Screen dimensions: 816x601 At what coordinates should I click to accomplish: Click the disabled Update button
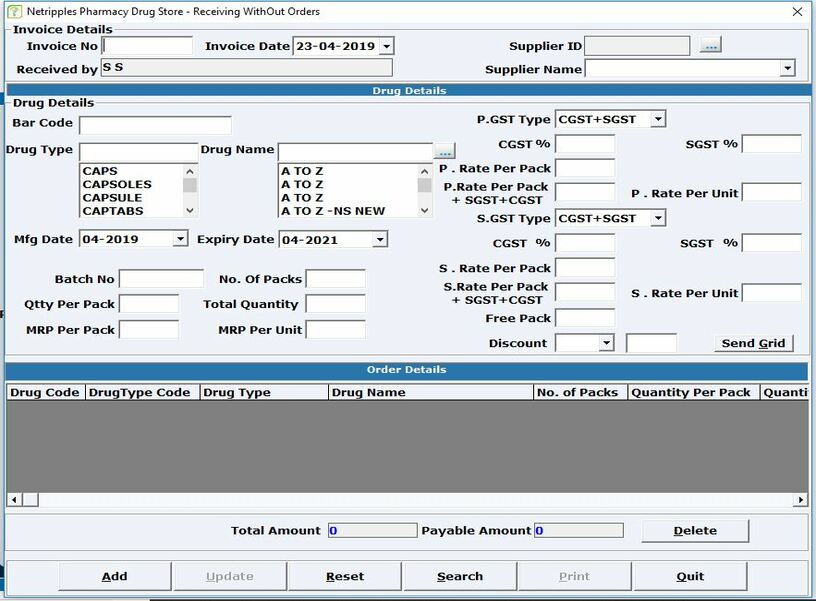[230, 576]
